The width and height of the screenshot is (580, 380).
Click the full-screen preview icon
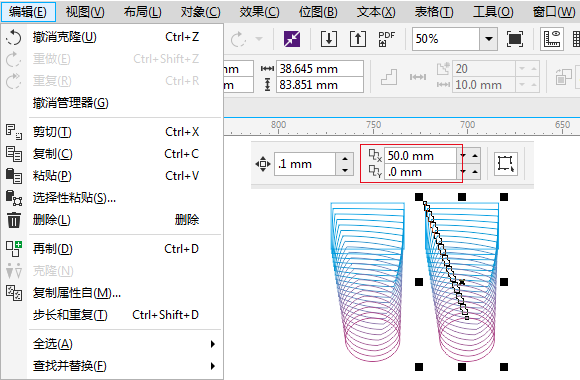tap(515, 38)
